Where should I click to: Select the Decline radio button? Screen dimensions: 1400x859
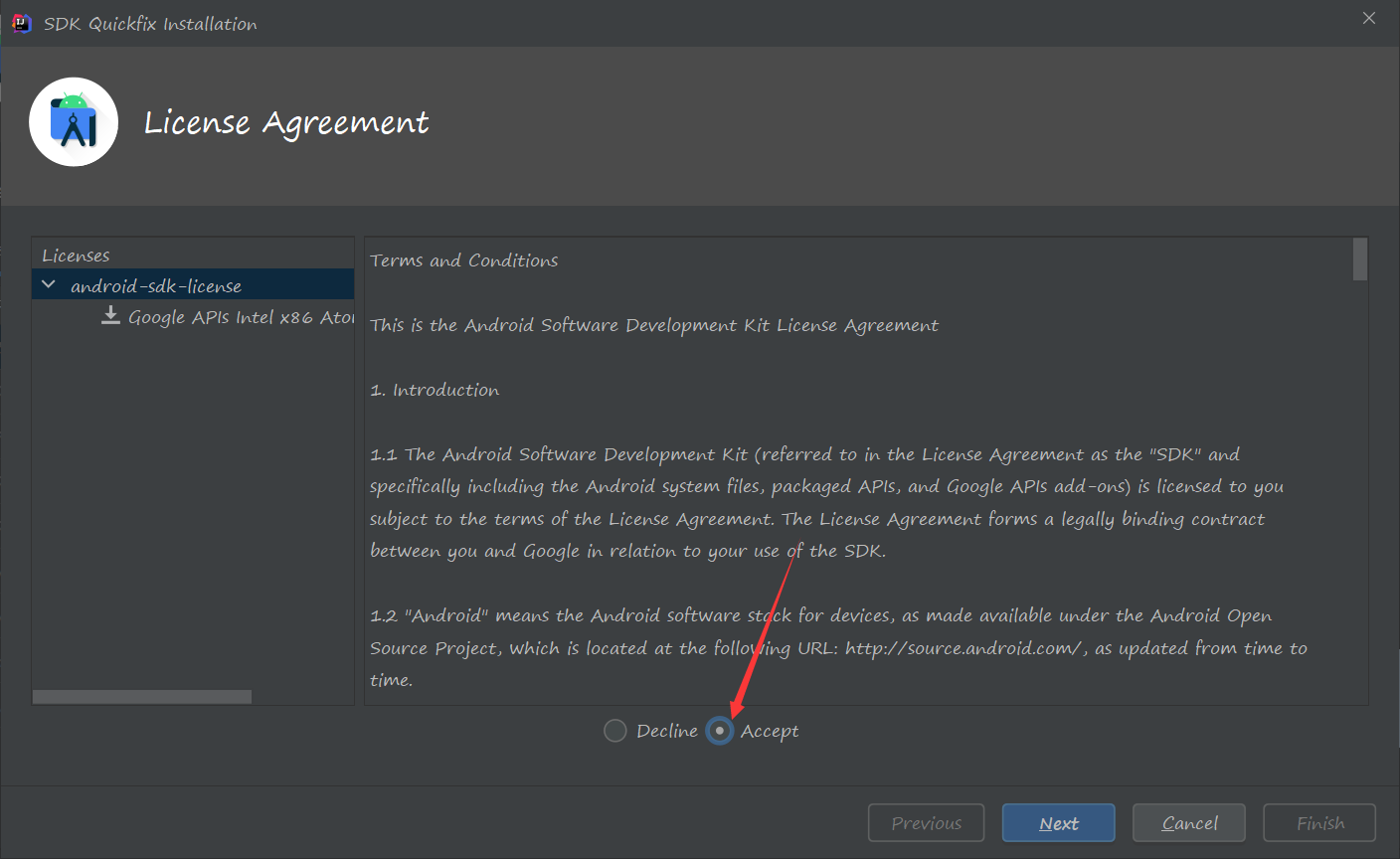coord(615,731)
